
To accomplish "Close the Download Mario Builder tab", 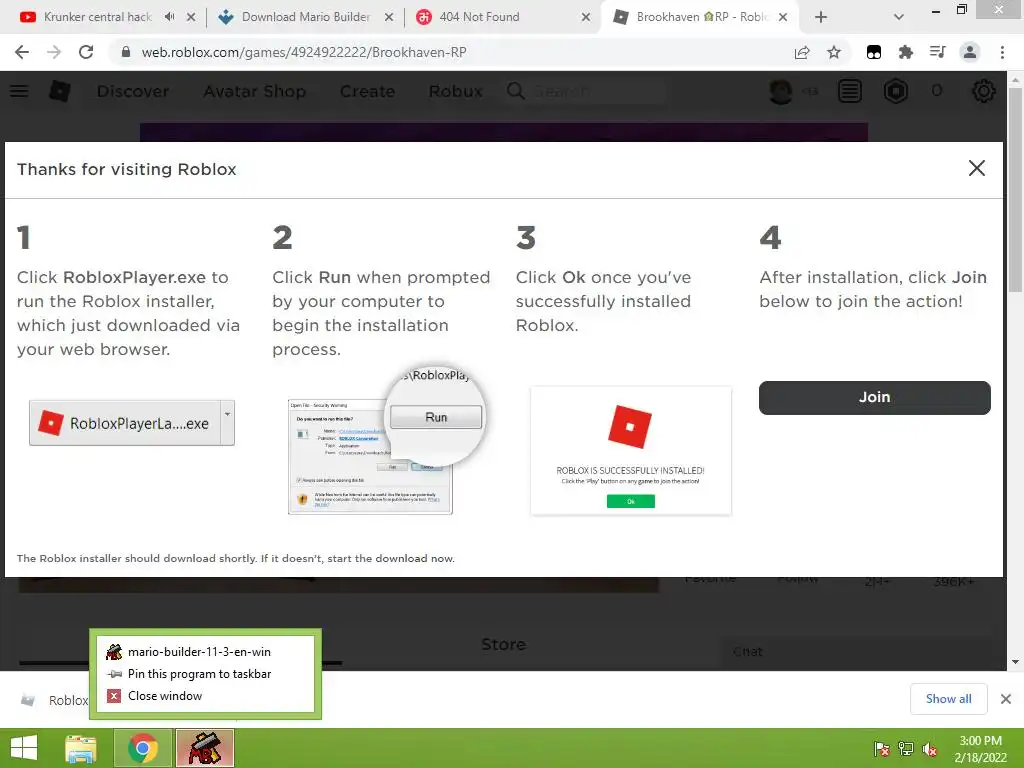I will click(389, 17).
